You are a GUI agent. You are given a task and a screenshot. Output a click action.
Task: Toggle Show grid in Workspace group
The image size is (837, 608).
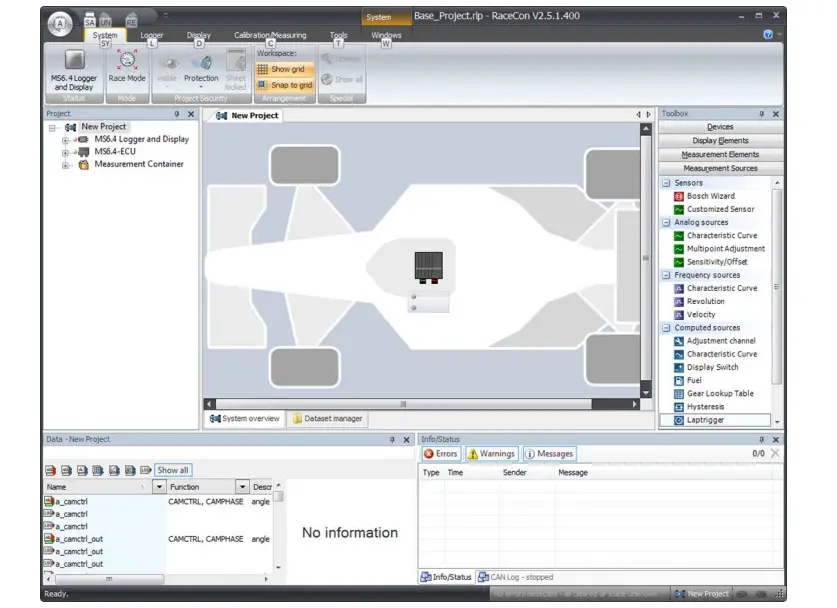(285, 69)
